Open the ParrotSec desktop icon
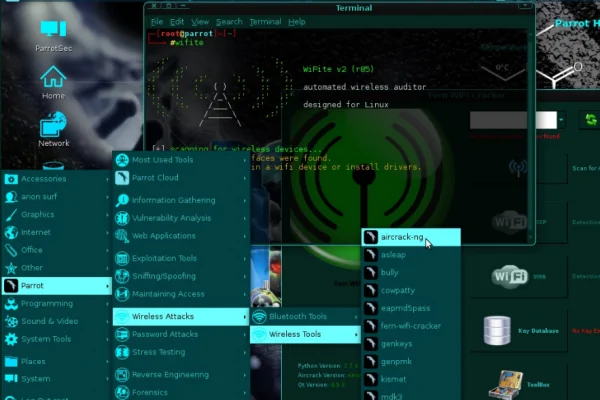This screenshot has width=600, height=400. tap(53, 31)
